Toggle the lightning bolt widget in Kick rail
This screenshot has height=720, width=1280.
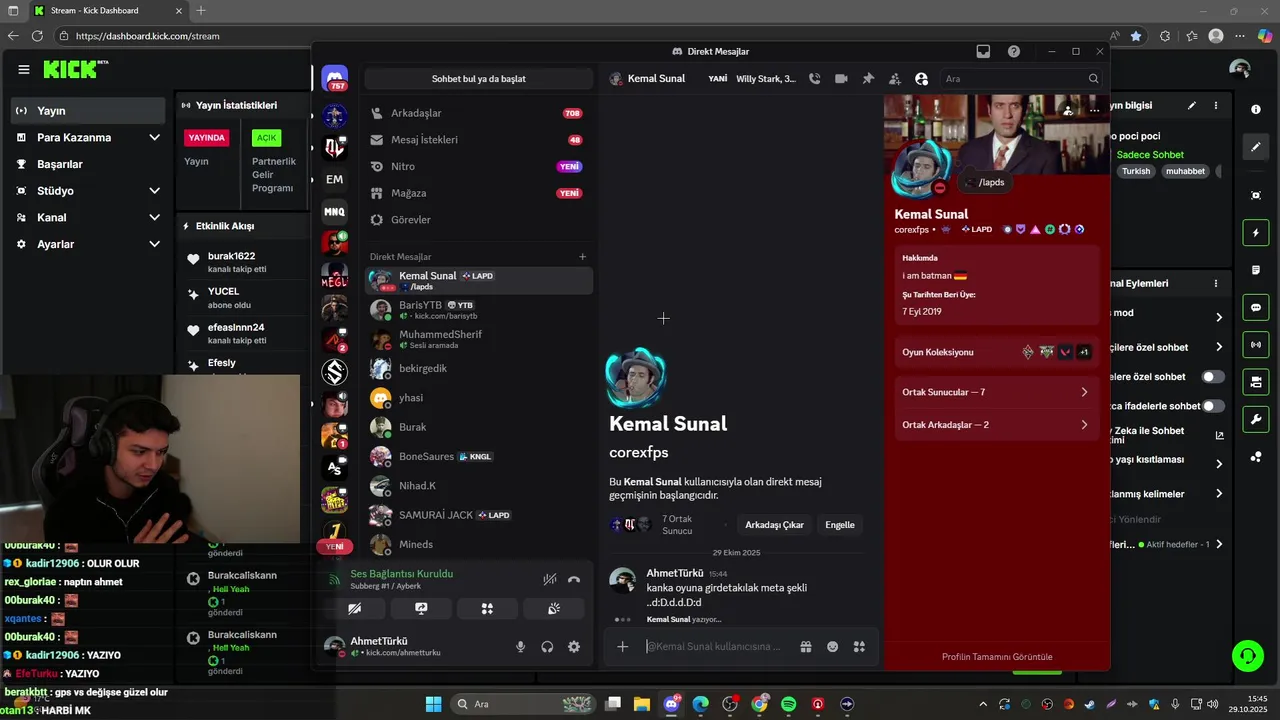1256,233
